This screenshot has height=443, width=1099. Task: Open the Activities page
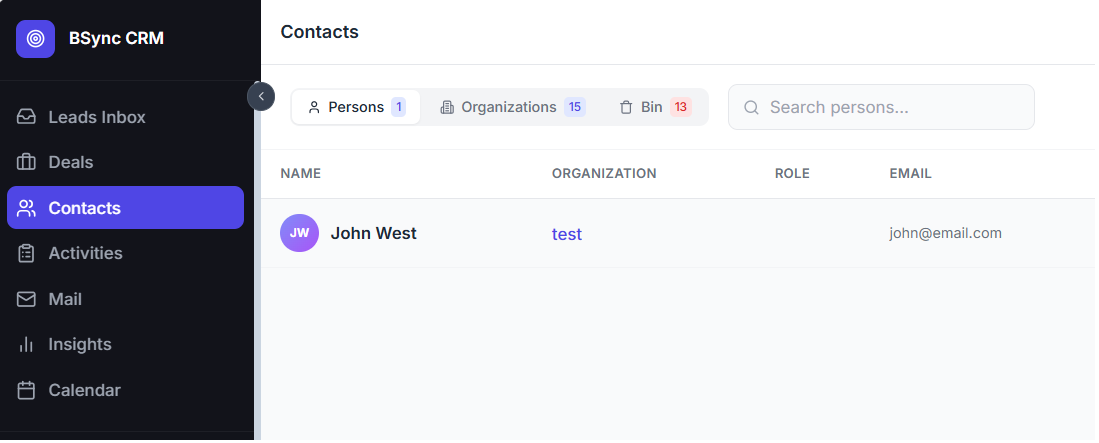tap(125, 254)
